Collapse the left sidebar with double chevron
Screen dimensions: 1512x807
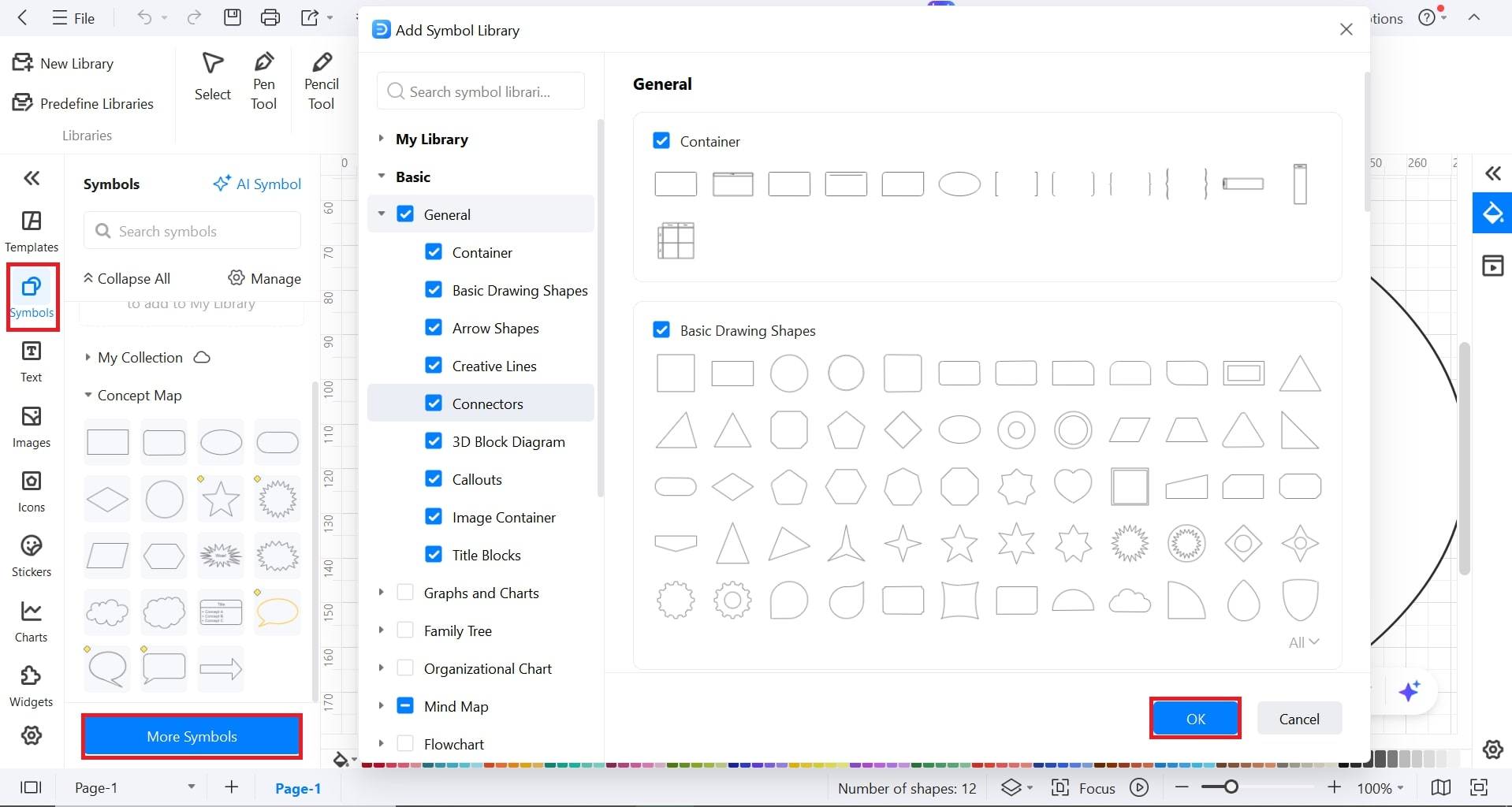(32, 177)
